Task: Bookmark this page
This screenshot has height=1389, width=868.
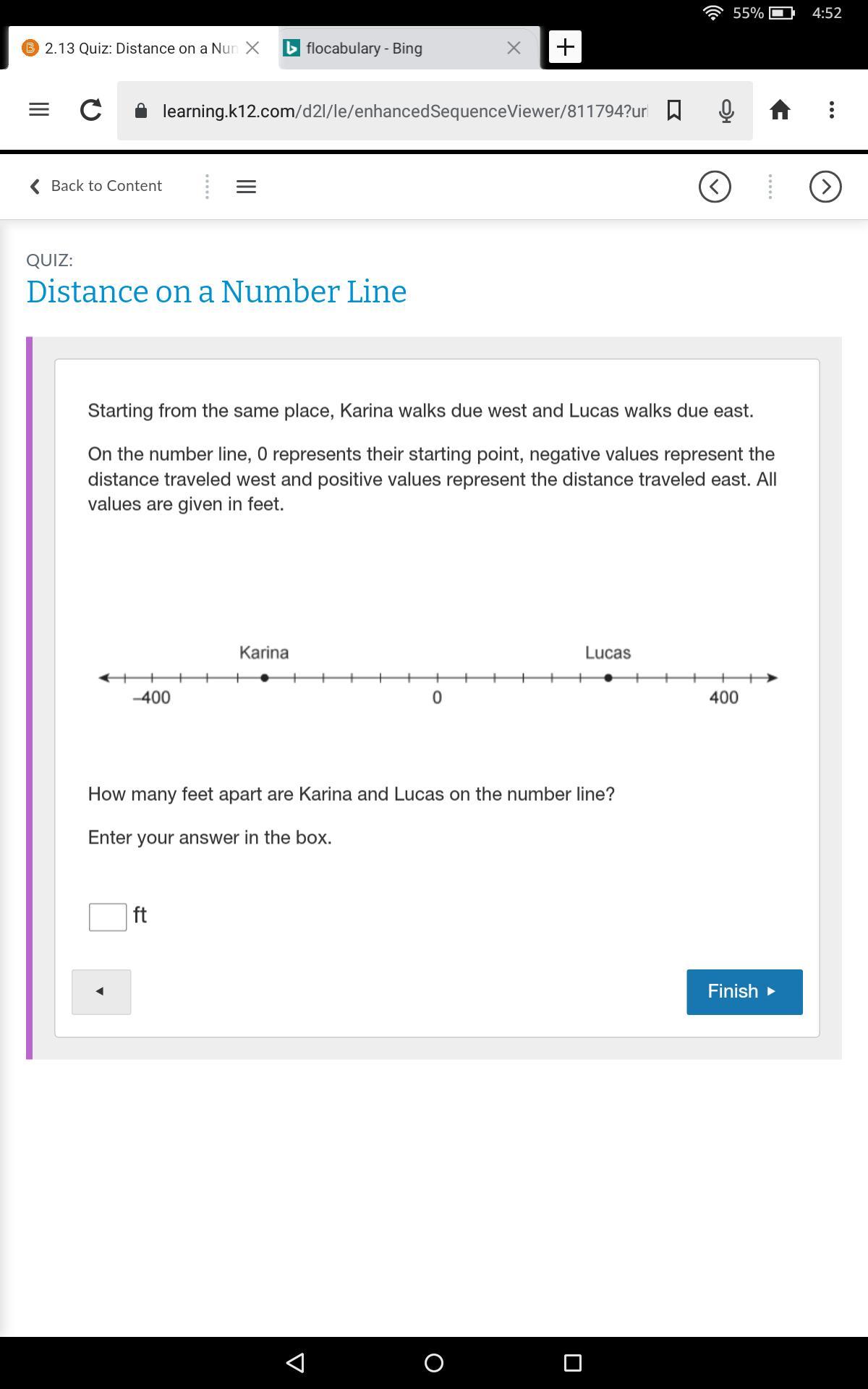Action: tap(673, 110)
